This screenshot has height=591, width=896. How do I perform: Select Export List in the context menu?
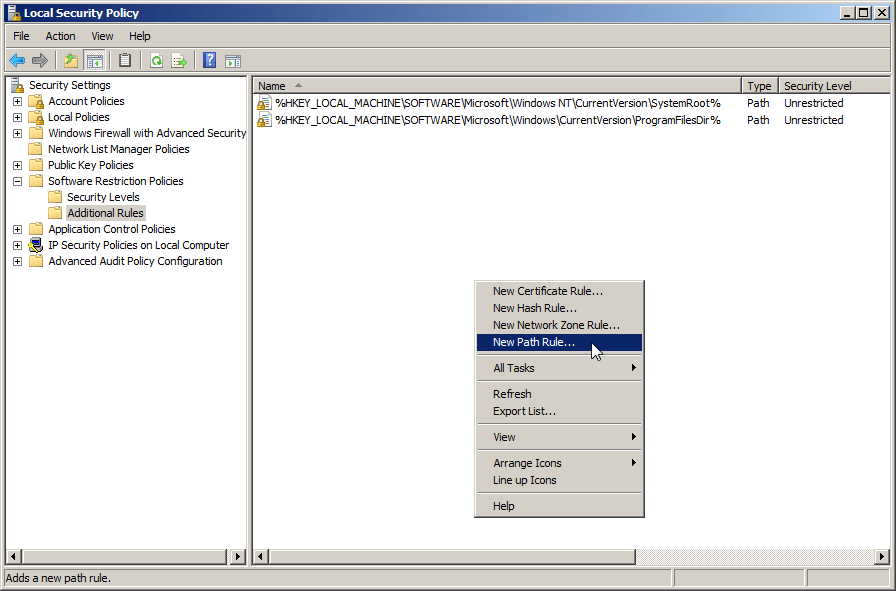pos(559,411)
